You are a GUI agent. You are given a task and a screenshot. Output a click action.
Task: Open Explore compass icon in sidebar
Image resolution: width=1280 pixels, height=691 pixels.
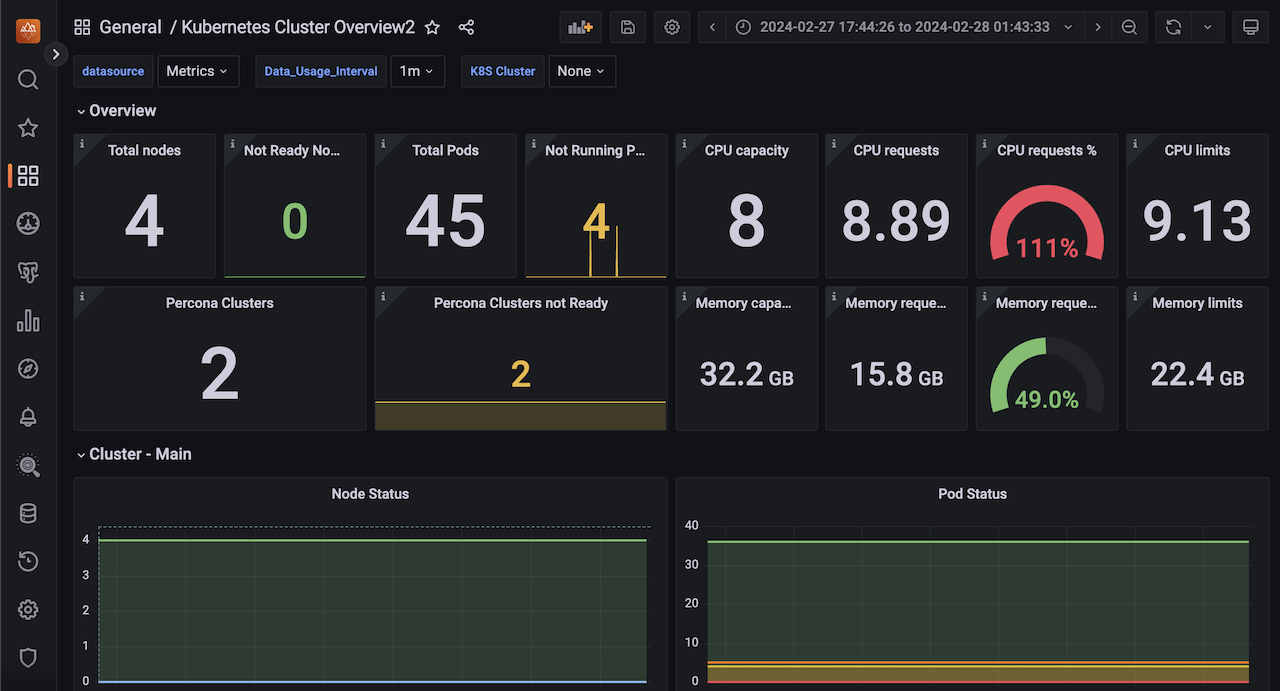pos(28,369)
